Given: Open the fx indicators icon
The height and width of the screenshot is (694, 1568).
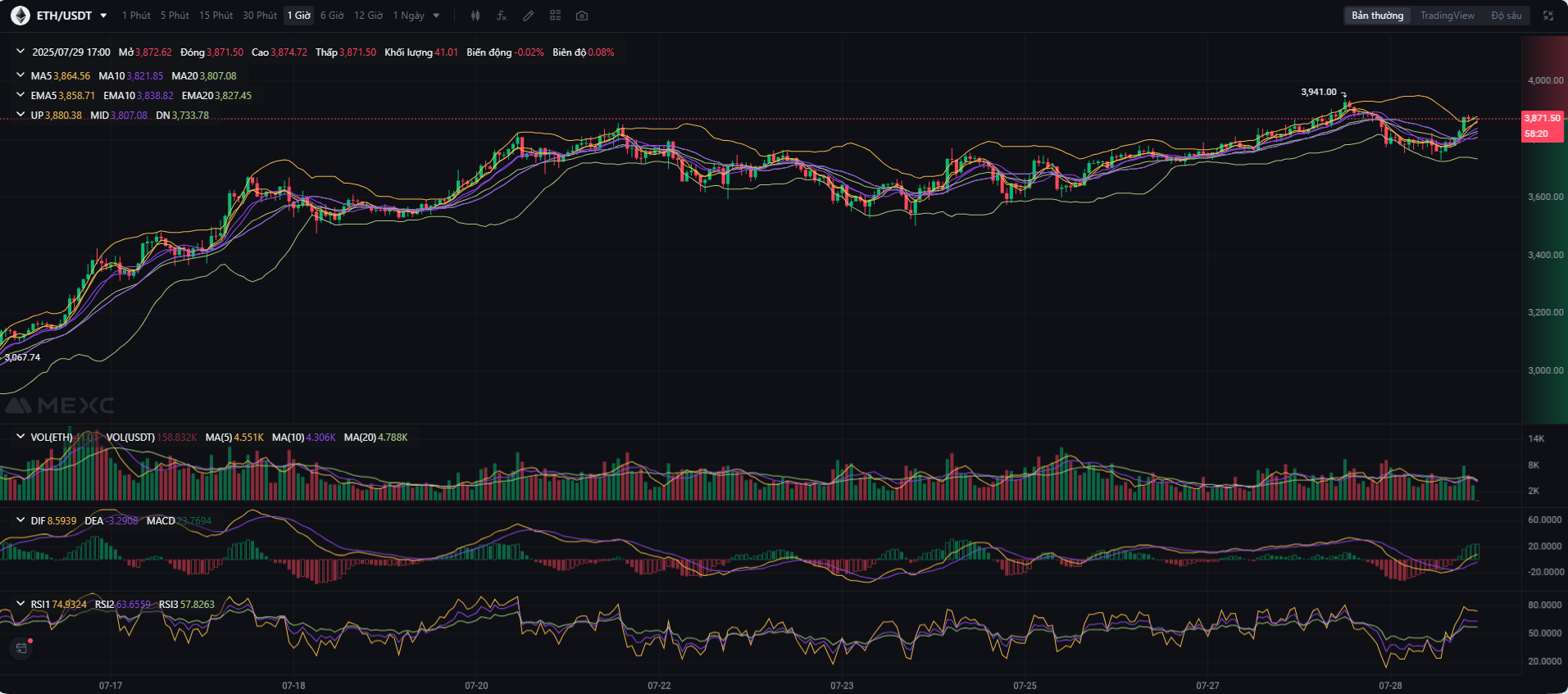Looking at the screenshot, I should pos(502,16).
